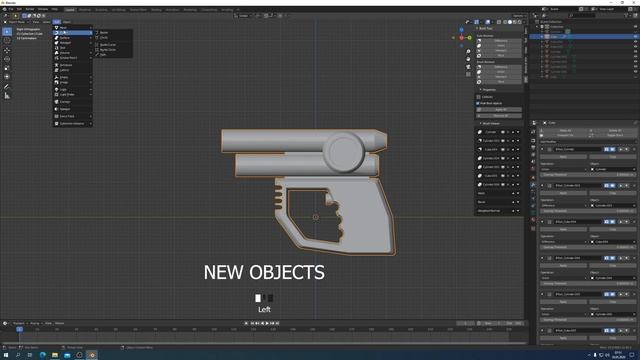Choose the Move tool in the toolbar

click(7, 50)
